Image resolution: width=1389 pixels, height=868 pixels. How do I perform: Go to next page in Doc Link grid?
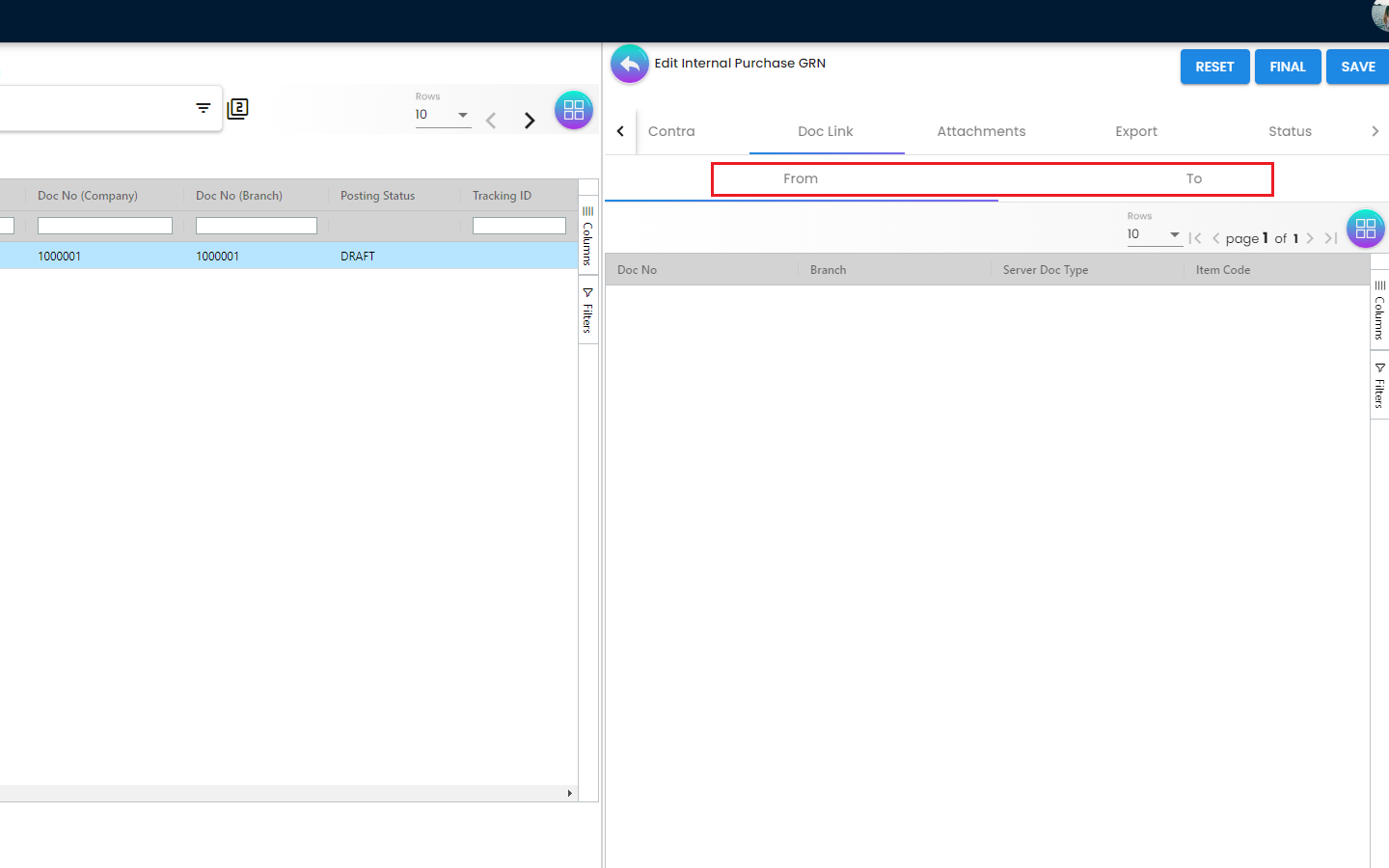[1310, 238]
